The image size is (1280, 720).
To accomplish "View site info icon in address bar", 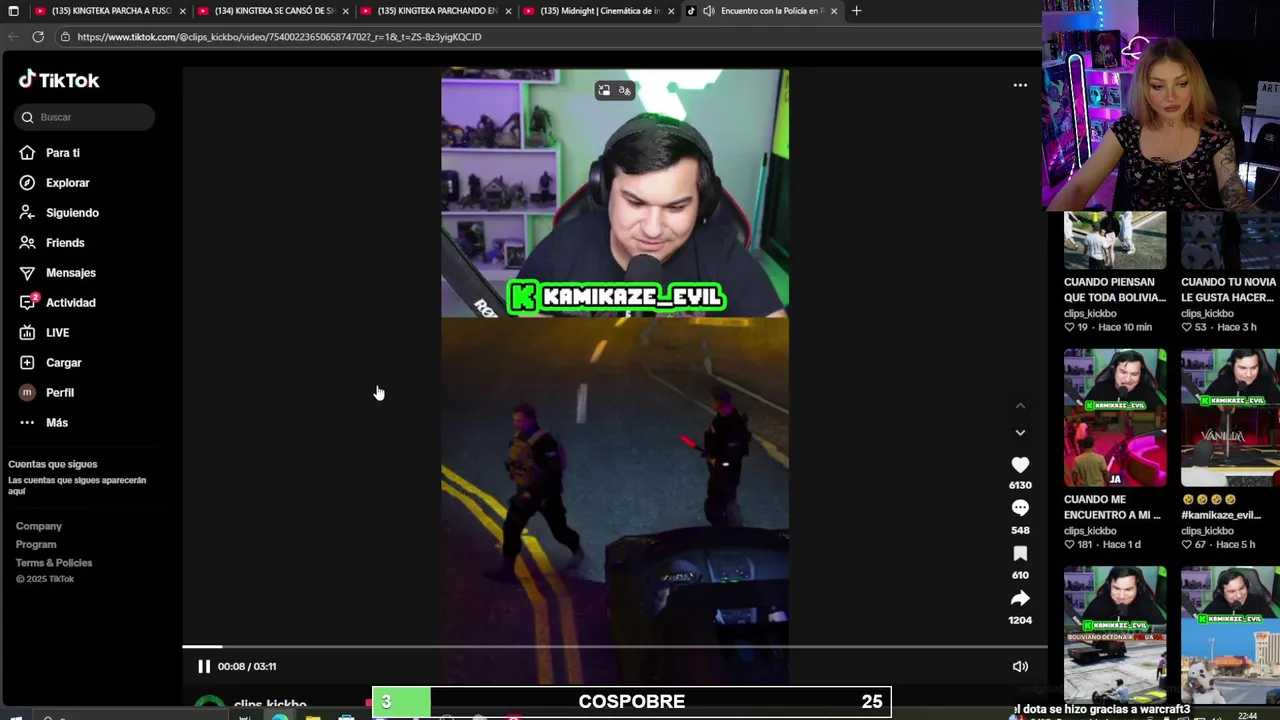I will (65, 37).
